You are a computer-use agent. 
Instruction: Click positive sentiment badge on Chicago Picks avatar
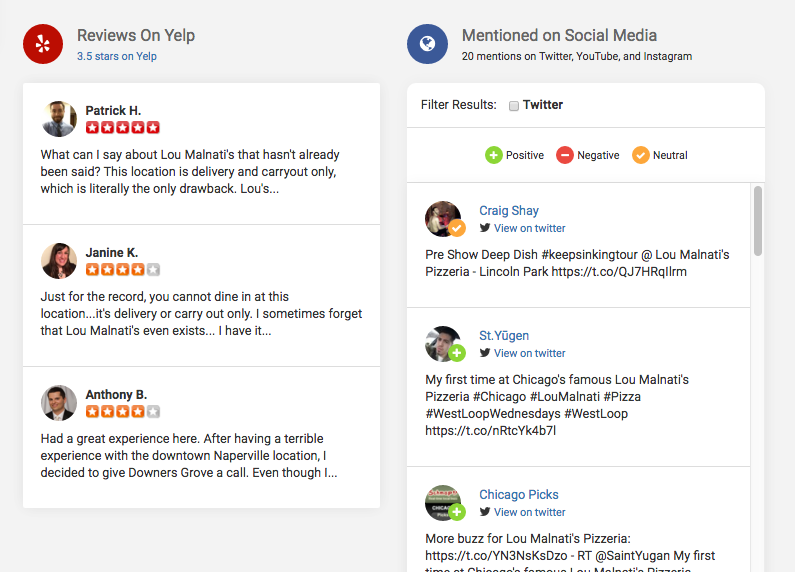457,512
